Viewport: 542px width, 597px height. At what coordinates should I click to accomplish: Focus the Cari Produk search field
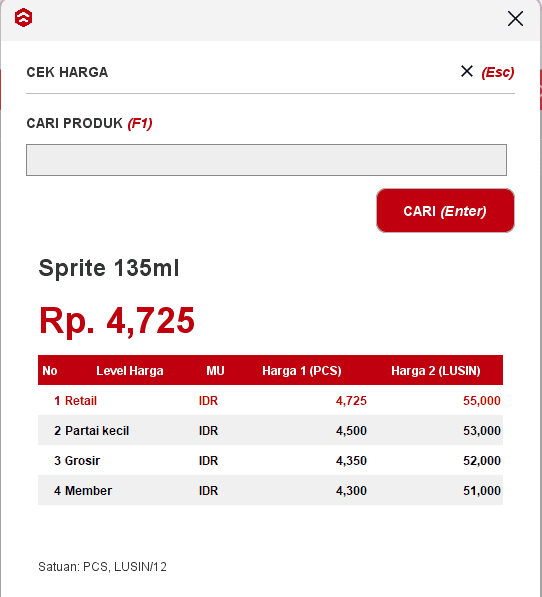click(x=266, y=160)
